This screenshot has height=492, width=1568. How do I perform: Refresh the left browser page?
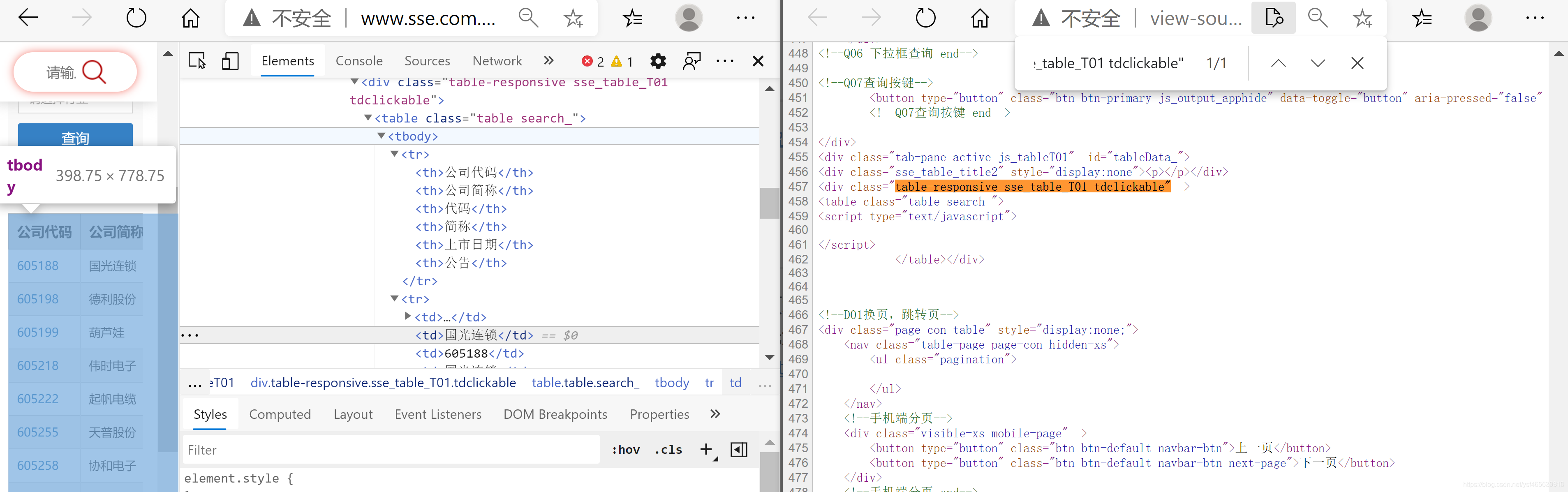(136, 18)
